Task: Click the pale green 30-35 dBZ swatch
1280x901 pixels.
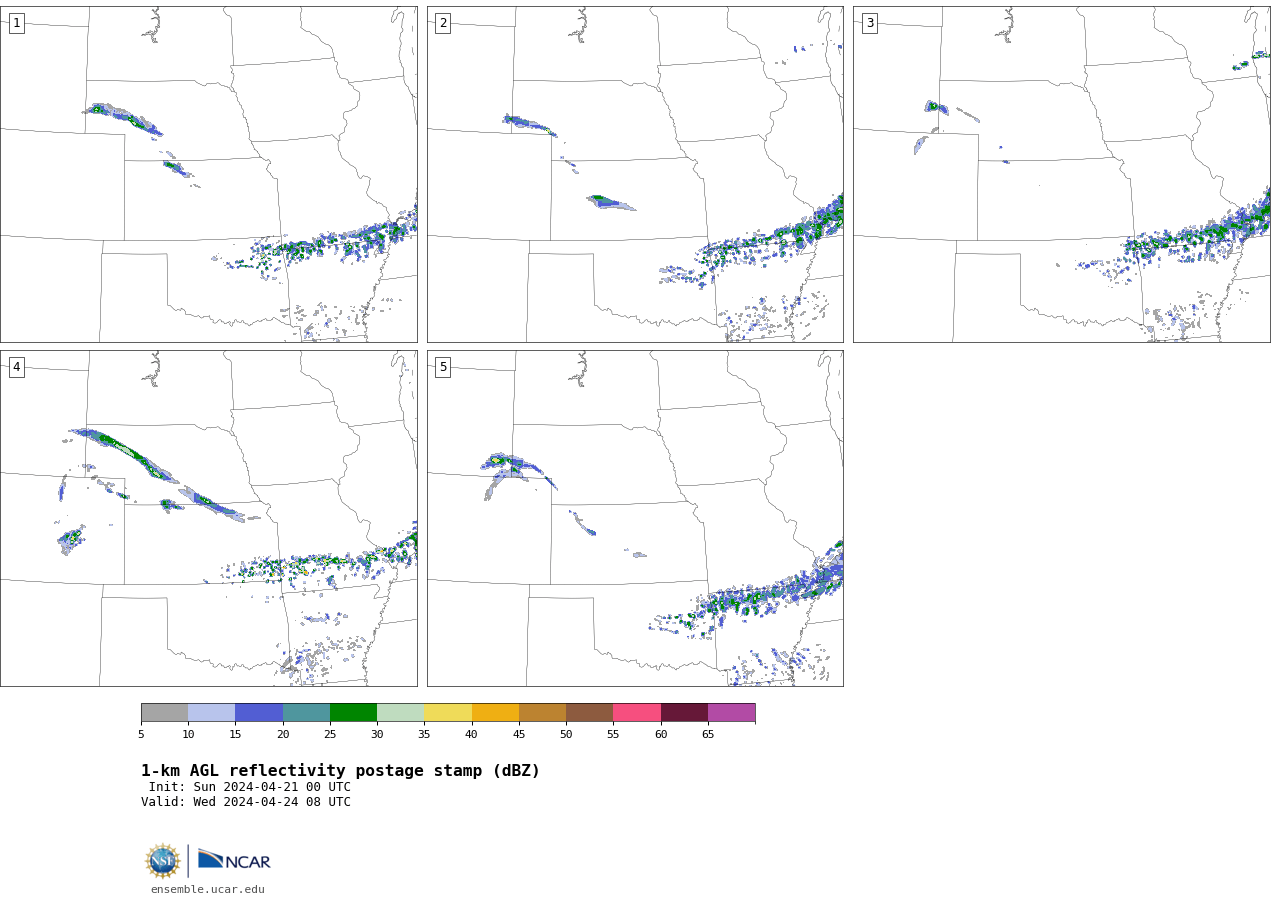Action: click(401, 713)
